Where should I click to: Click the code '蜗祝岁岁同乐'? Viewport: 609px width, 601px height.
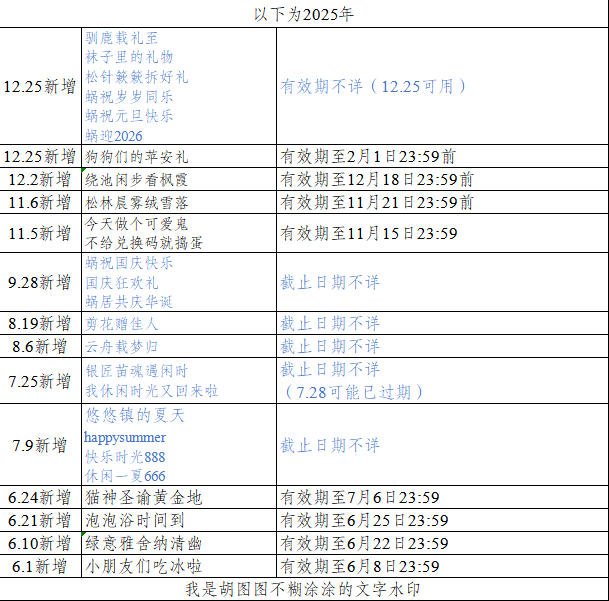click(x=129, y=97)
